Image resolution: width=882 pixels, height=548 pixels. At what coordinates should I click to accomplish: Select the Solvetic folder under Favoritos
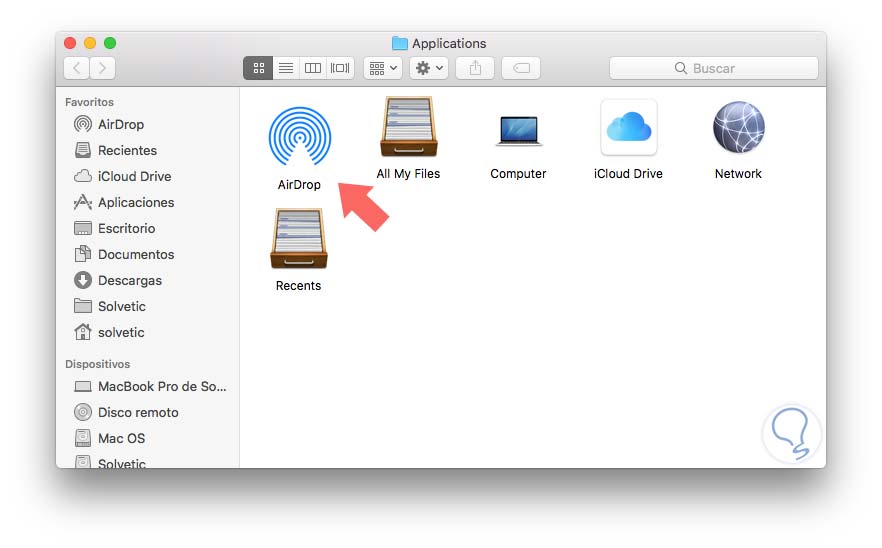(147, 306)
